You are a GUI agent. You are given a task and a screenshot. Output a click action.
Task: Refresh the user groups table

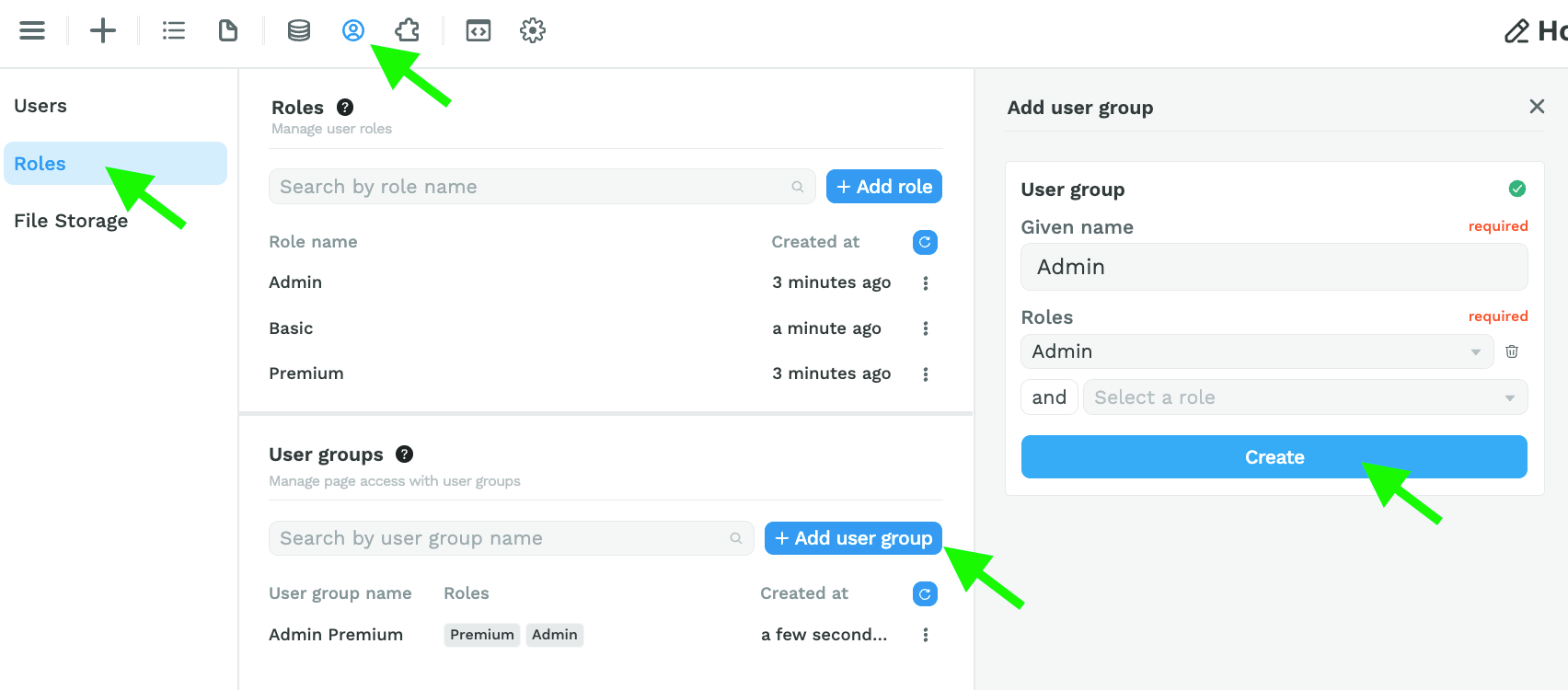(925, 594)
